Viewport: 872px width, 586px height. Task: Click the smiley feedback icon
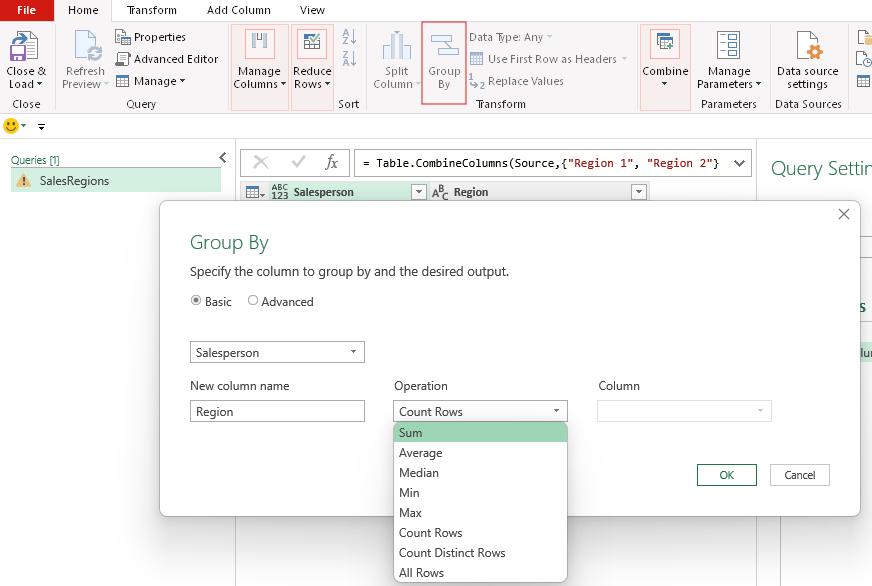(x=11, y=126)
